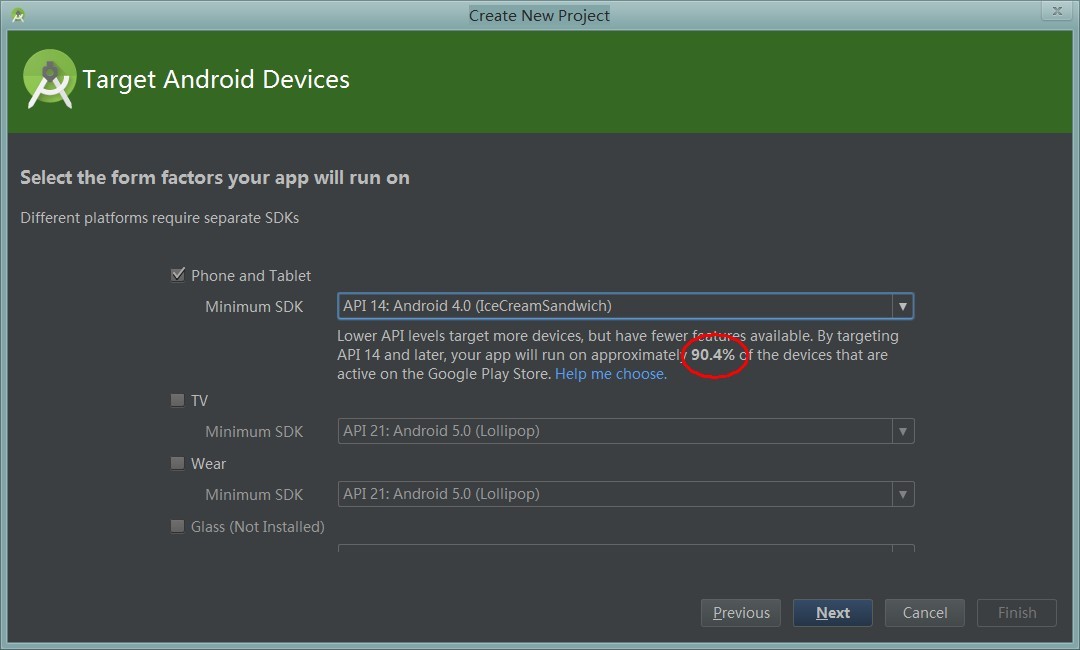Open the partially visible Glass SDK dropdown
The image size is (1080, 650).
click(x=625, y=548)
